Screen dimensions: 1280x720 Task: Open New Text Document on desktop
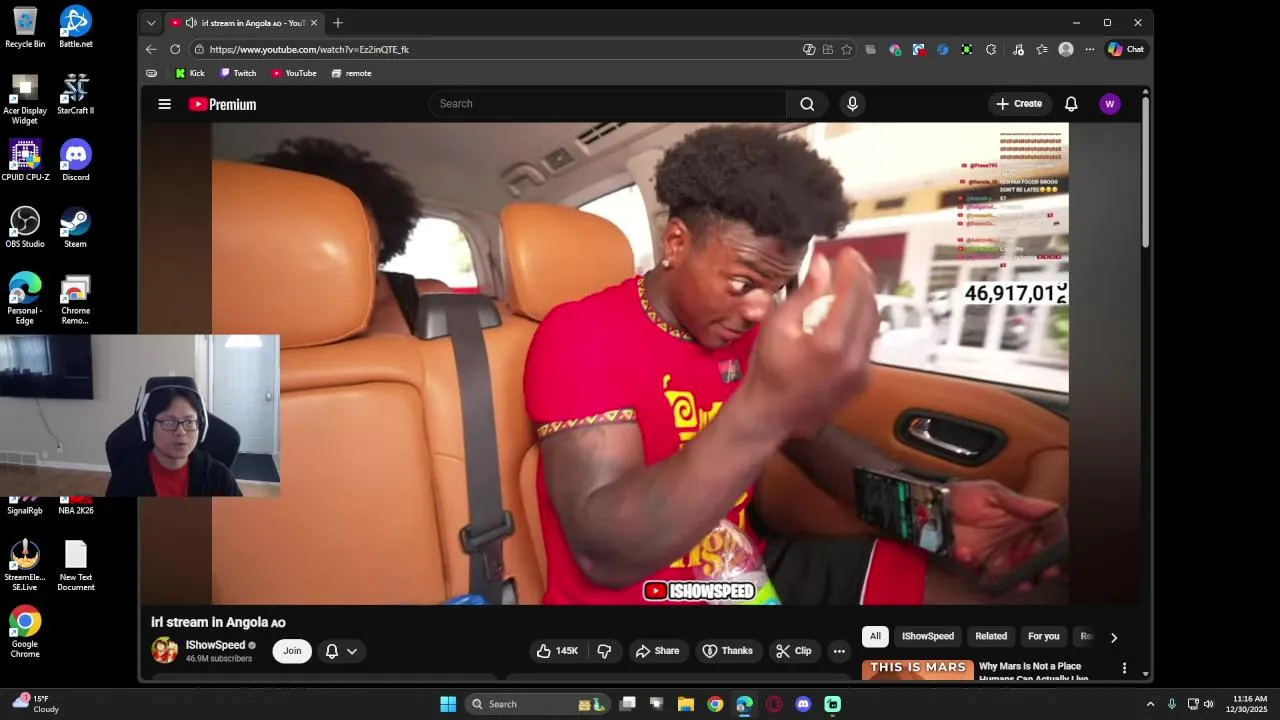coord(76,566)
